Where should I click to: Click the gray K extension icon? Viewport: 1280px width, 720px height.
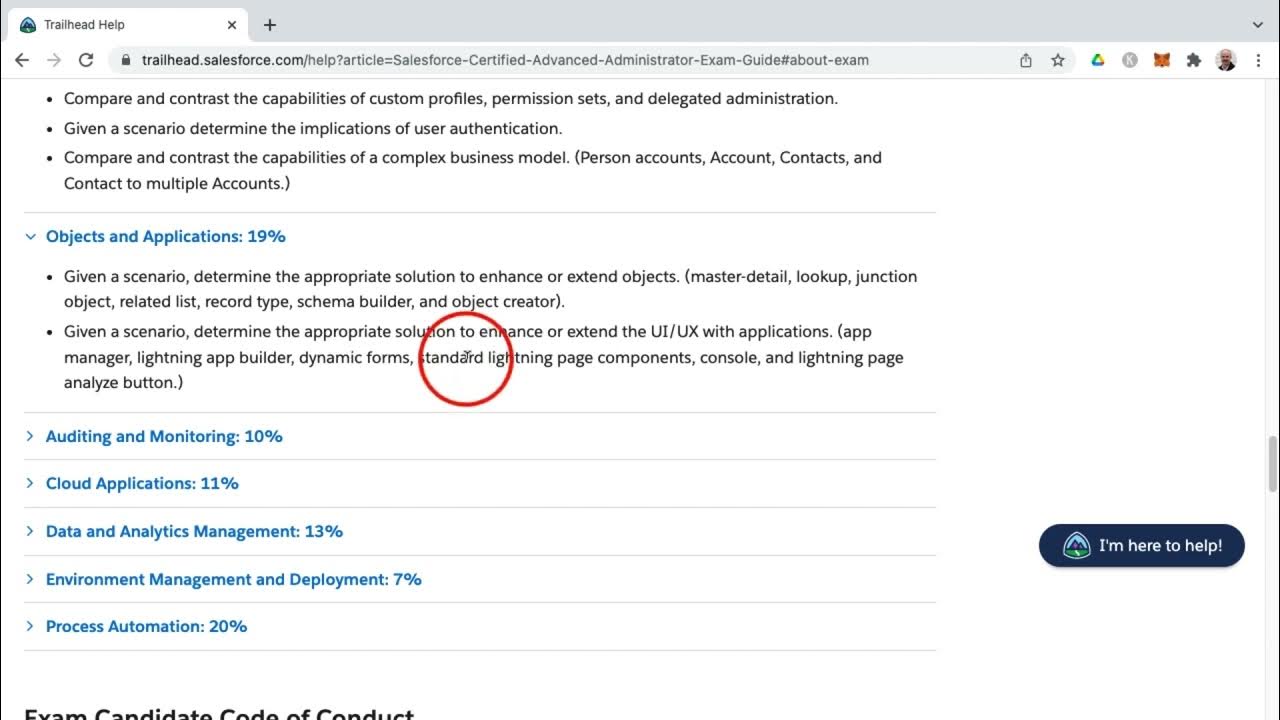pos(1129,60)
